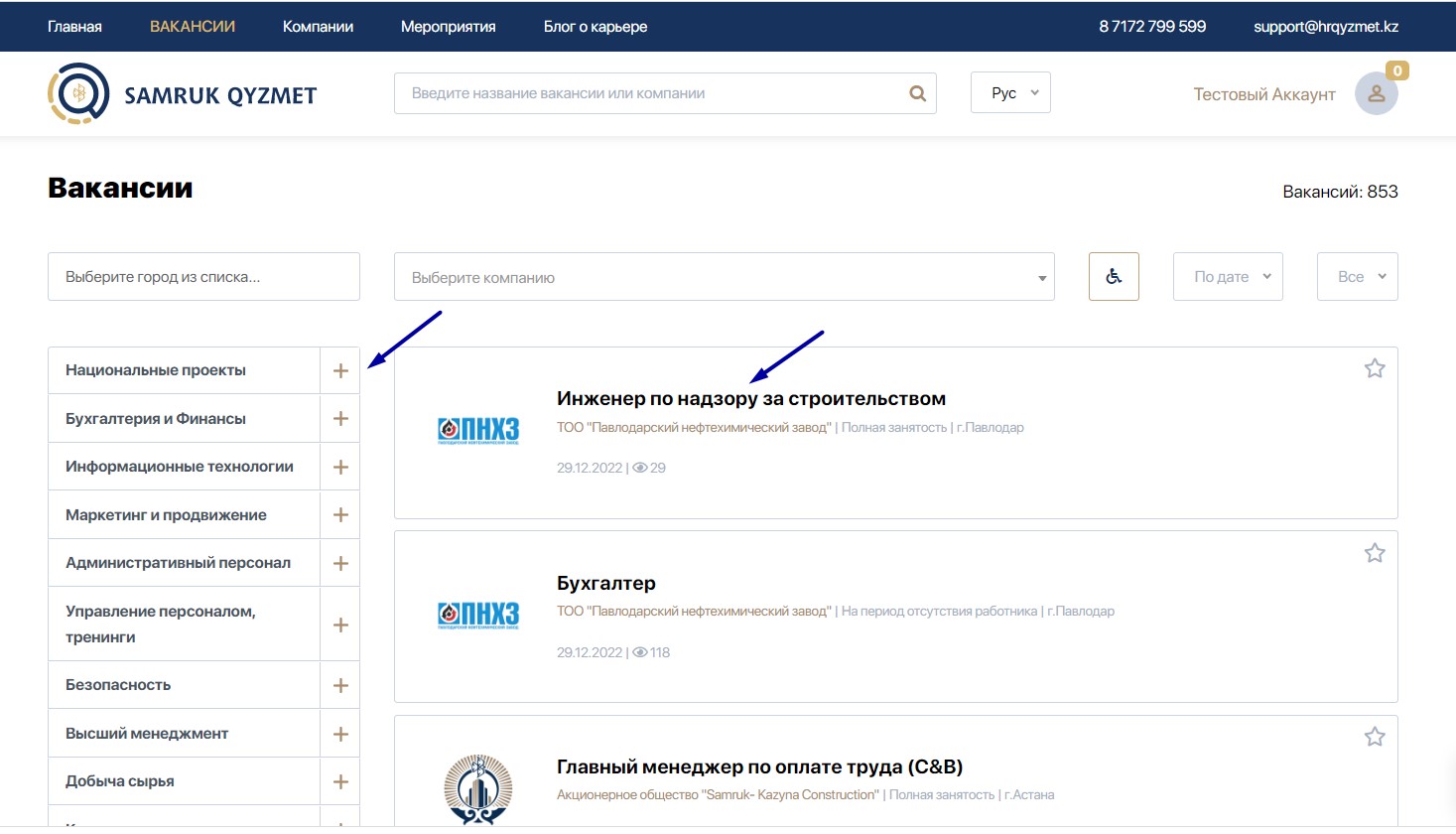Focus the vacancy or company search field
The height and width of the screenshot is (834, 1456).
pos(665,93)
